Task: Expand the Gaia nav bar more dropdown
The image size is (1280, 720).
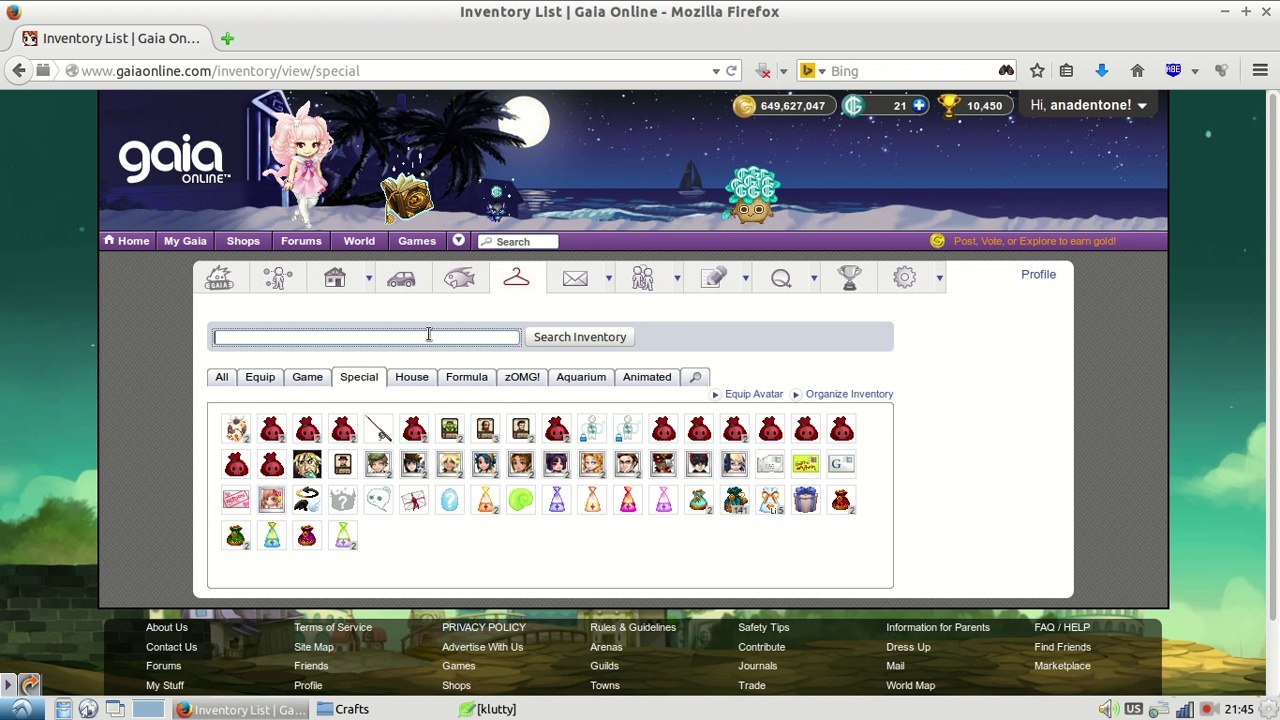Action: [x=458, y=241]
